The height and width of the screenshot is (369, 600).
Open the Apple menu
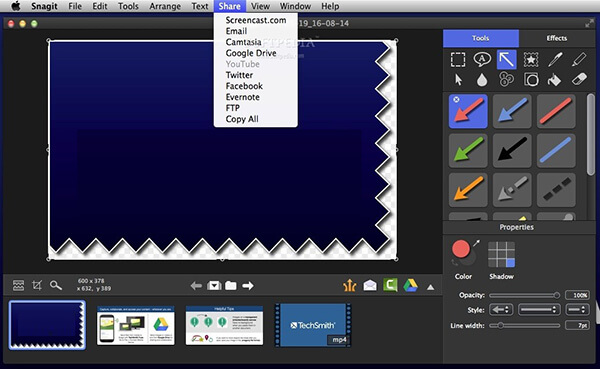(x=16, y=6)
